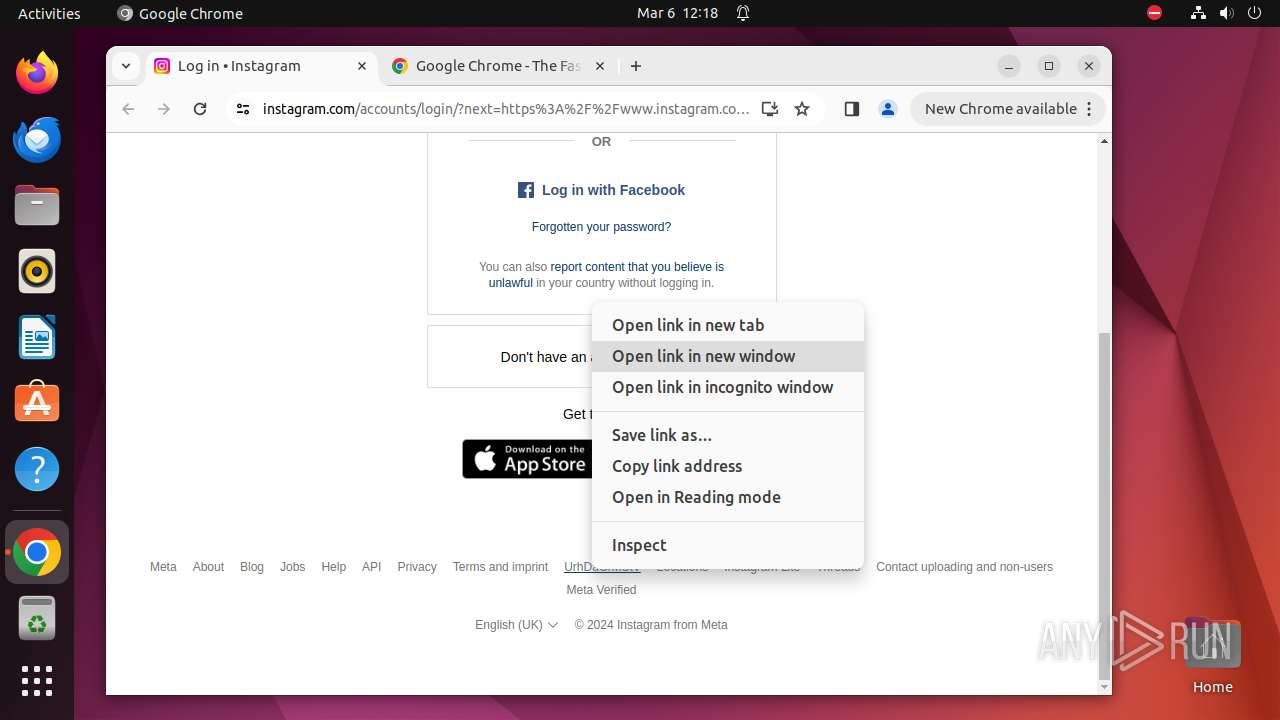Screen dimensions: 1280x720
Task: Open the unlawful content report link
Action: [606, 275]
